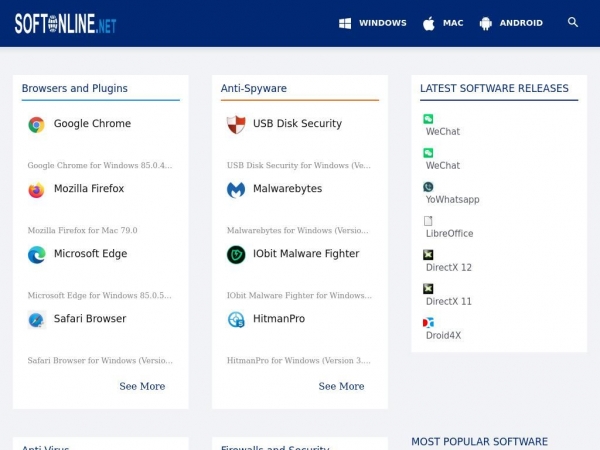Open the DirectX 11 release link

click(449, 302)
